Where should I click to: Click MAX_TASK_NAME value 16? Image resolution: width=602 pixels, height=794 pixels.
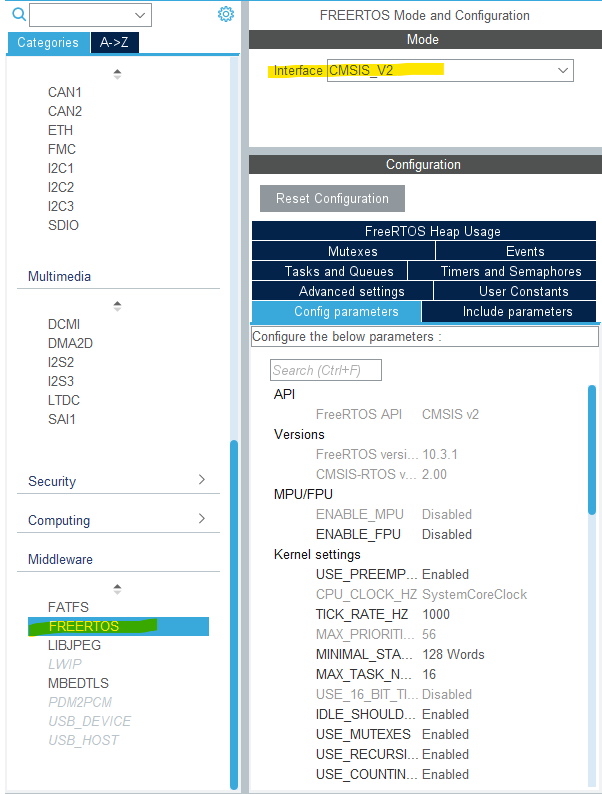[429, 674]
